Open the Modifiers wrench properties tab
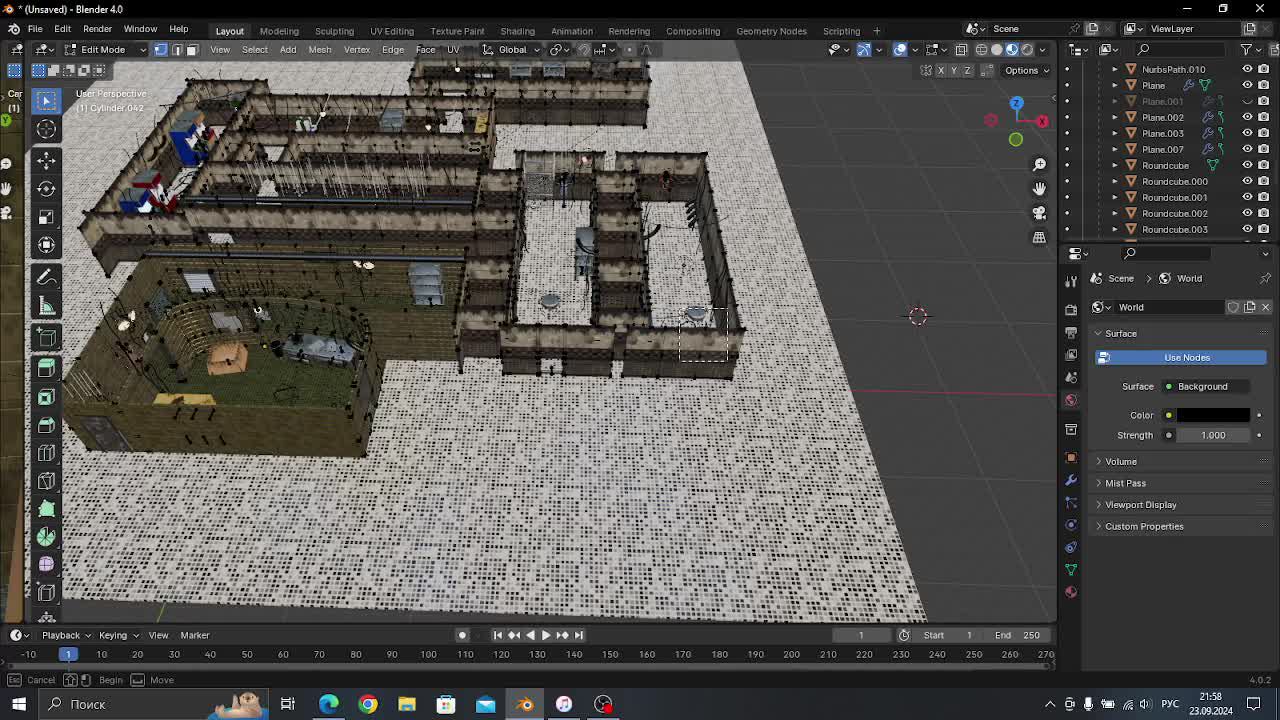Screen dimensions: 1280x720 pyautogui.click(x=1071, y=480)
